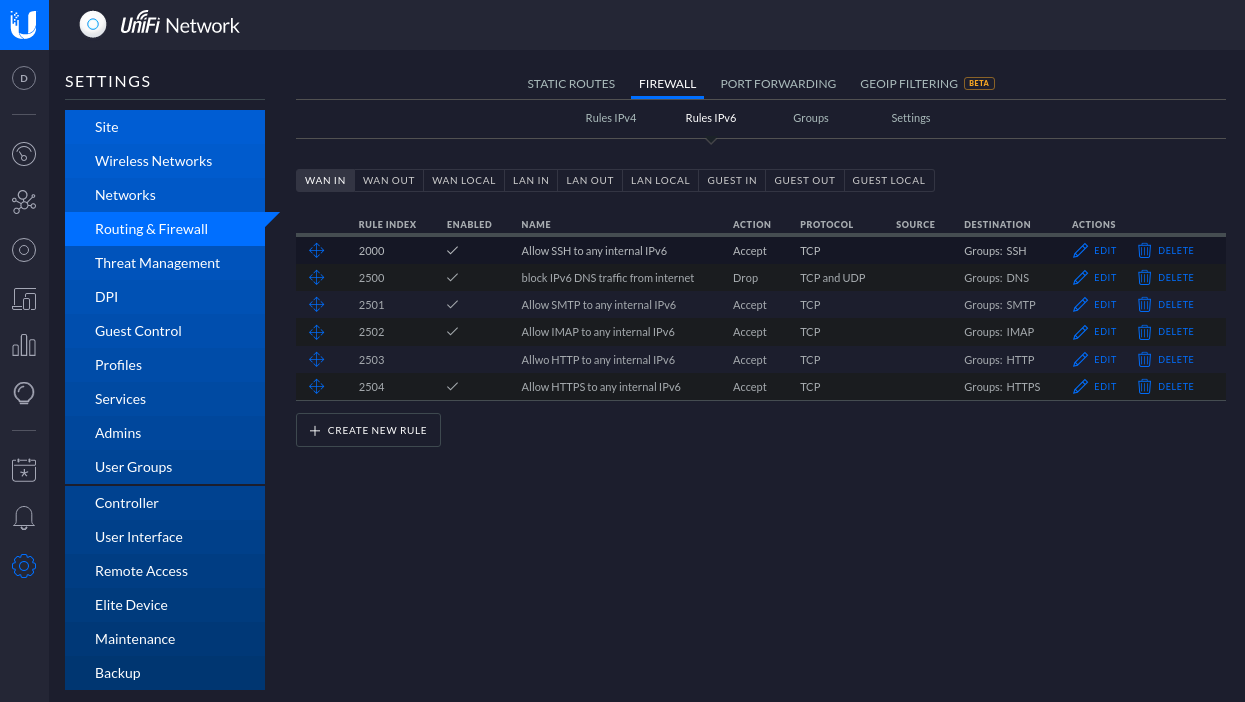Select the GUEST IN rule set
This screenshot has width=1245, height=702.
pyautogui.click(x=732, y=180)
